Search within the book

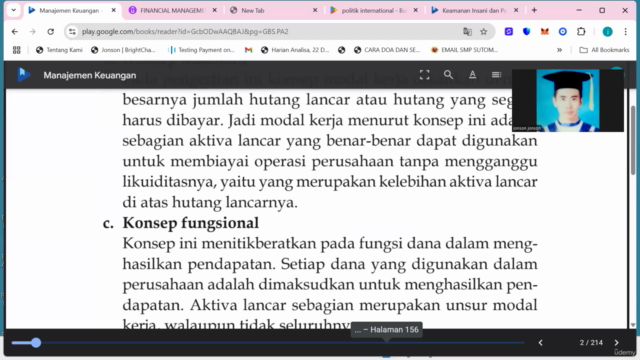448,75
